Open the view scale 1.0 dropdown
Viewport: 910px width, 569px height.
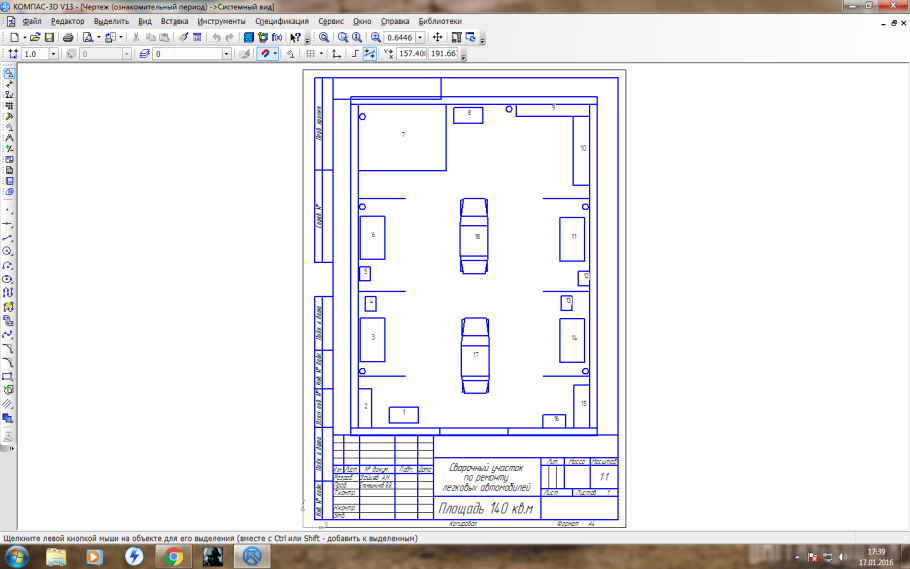[x=53, y=54]
